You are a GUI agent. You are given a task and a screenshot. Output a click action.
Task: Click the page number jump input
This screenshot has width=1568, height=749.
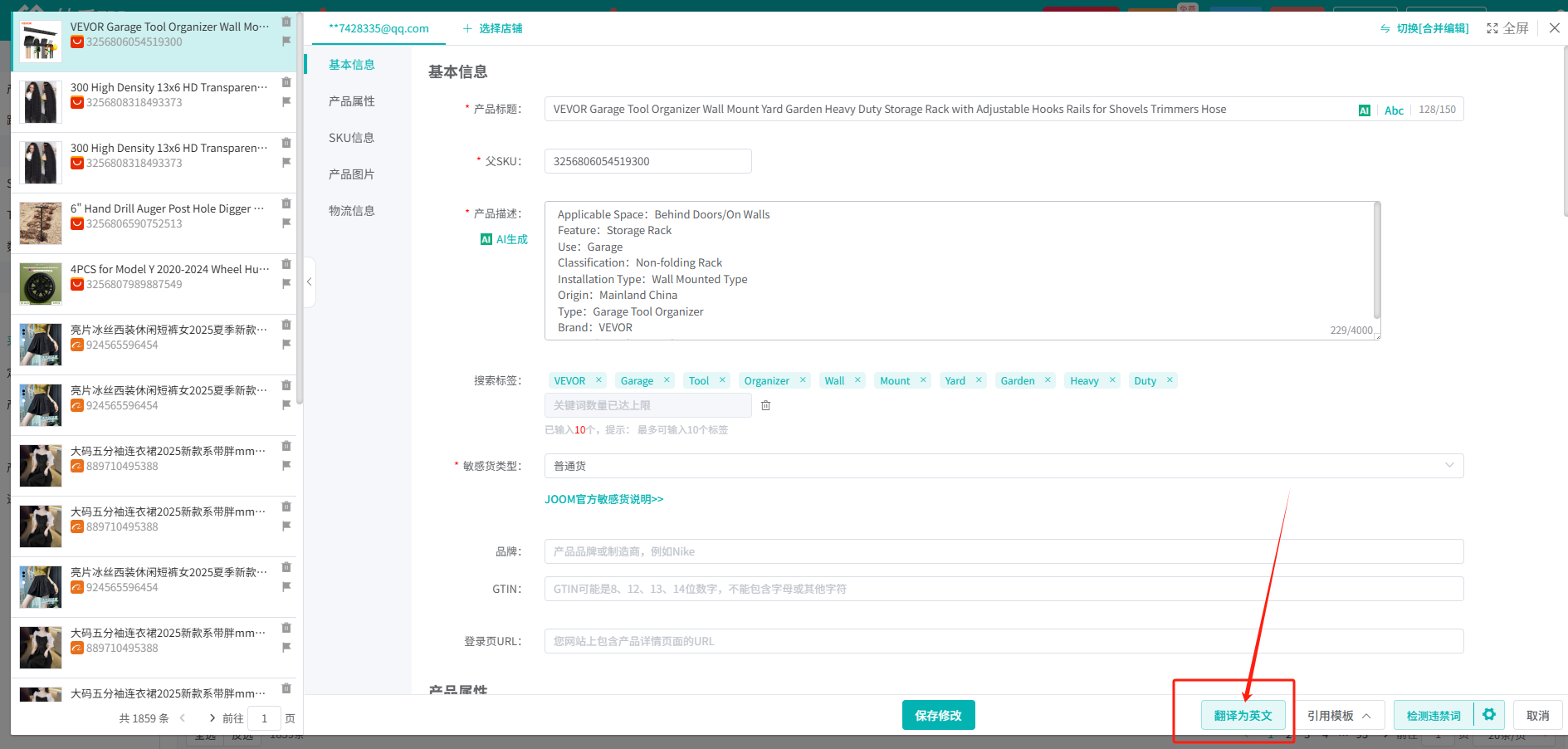[264, 718]
